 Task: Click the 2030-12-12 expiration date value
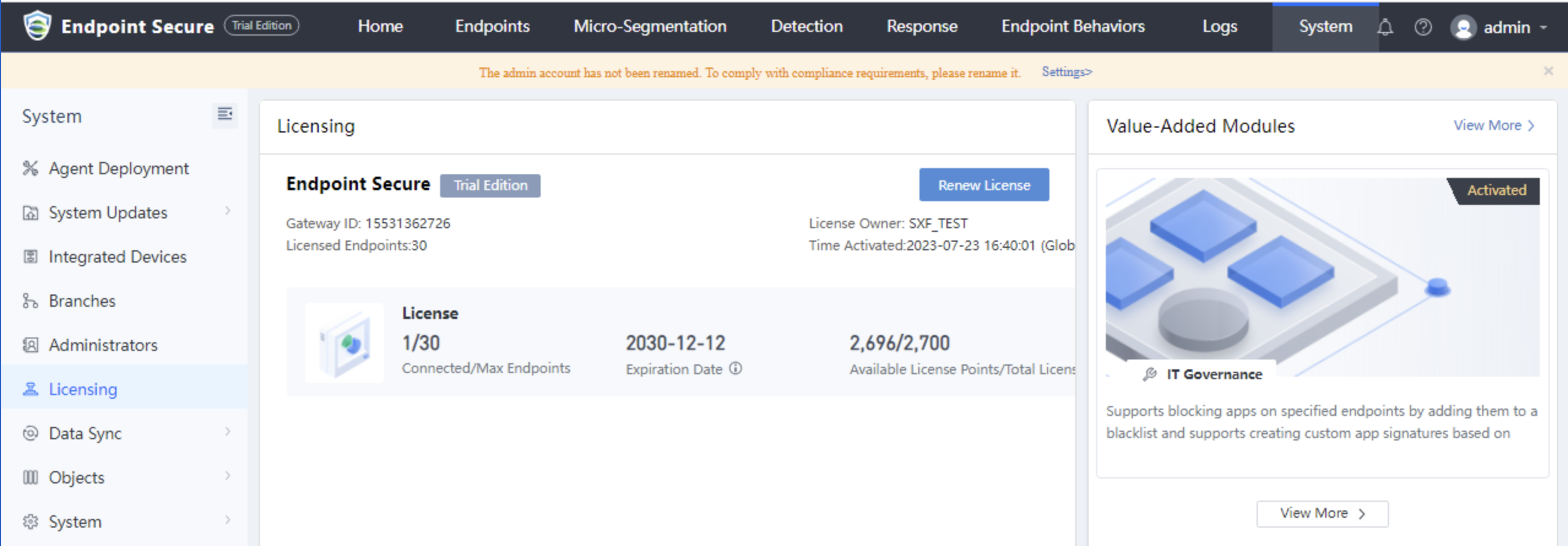click(x=676, y=343)
